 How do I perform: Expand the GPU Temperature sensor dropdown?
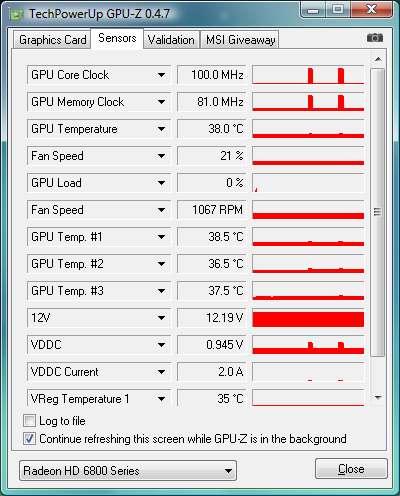click(161, 129)
